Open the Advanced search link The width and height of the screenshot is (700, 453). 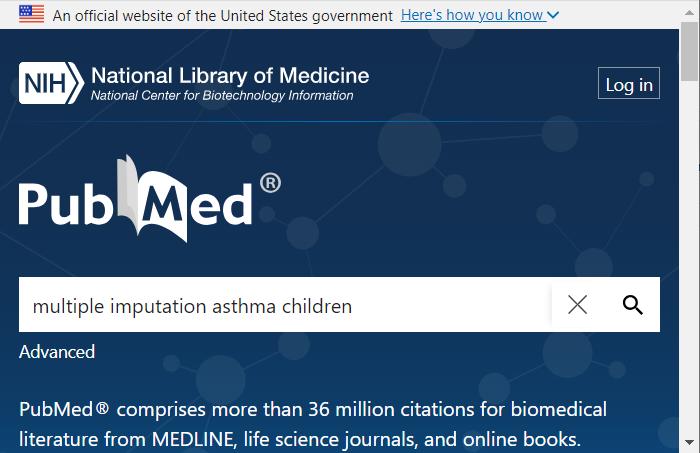57,352
